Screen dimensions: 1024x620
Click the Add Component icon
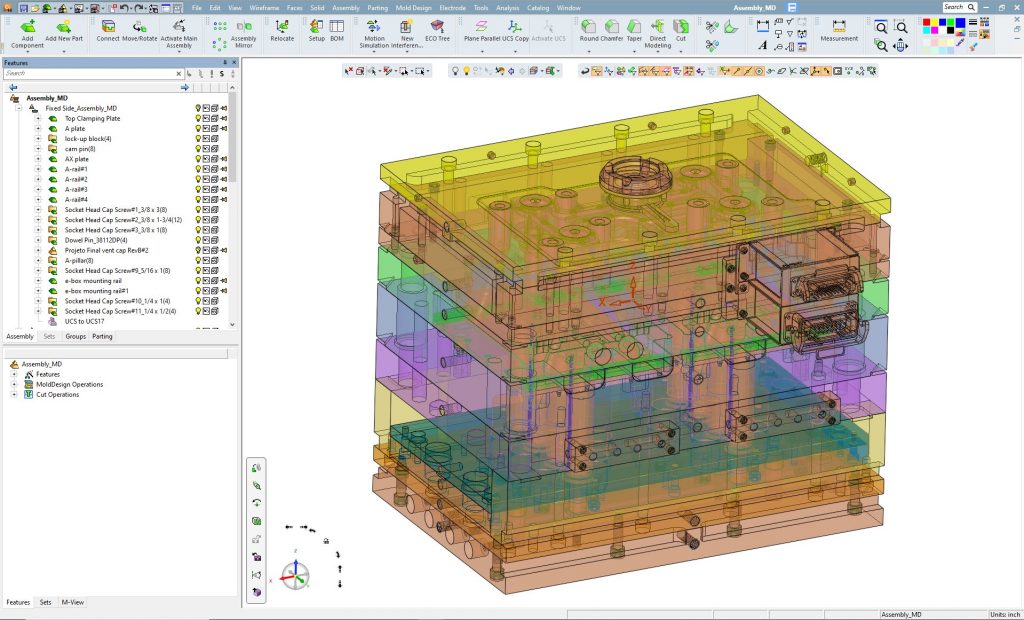27,27
